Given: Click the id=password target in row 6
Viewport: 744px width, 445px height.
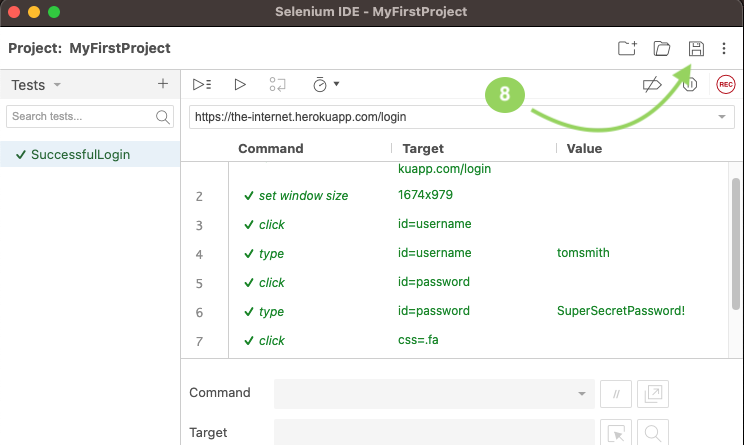Looking at the screenshot, I should point(434,311).
